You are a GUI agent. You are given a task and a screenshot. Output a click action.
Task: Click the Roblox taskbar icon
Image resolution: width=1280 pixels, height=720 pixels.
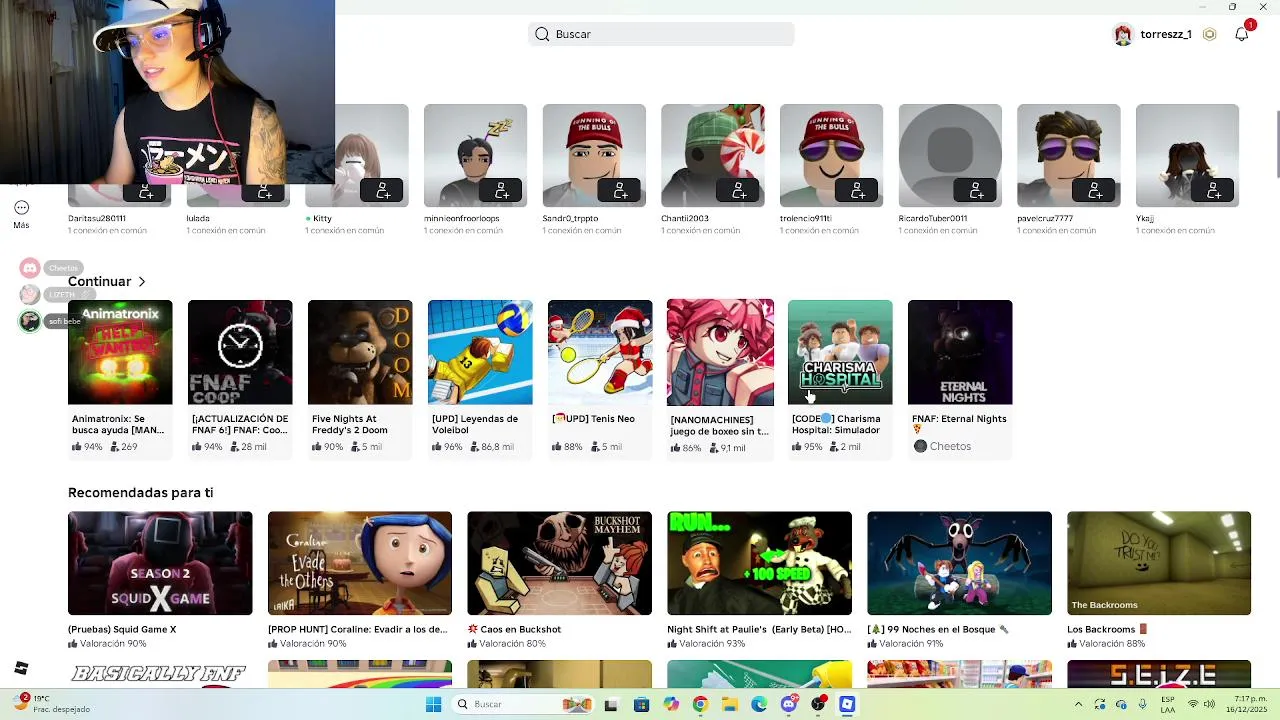[847, 704]
